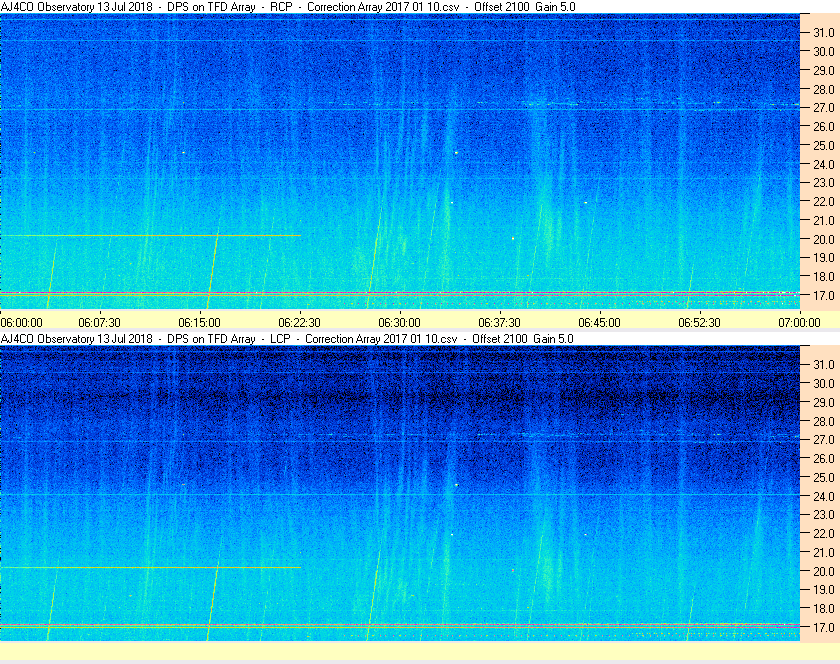Select the 07:00:00 time axis label
The width and height of the screenshot is (840, 664).
click(x=799, y=323)
